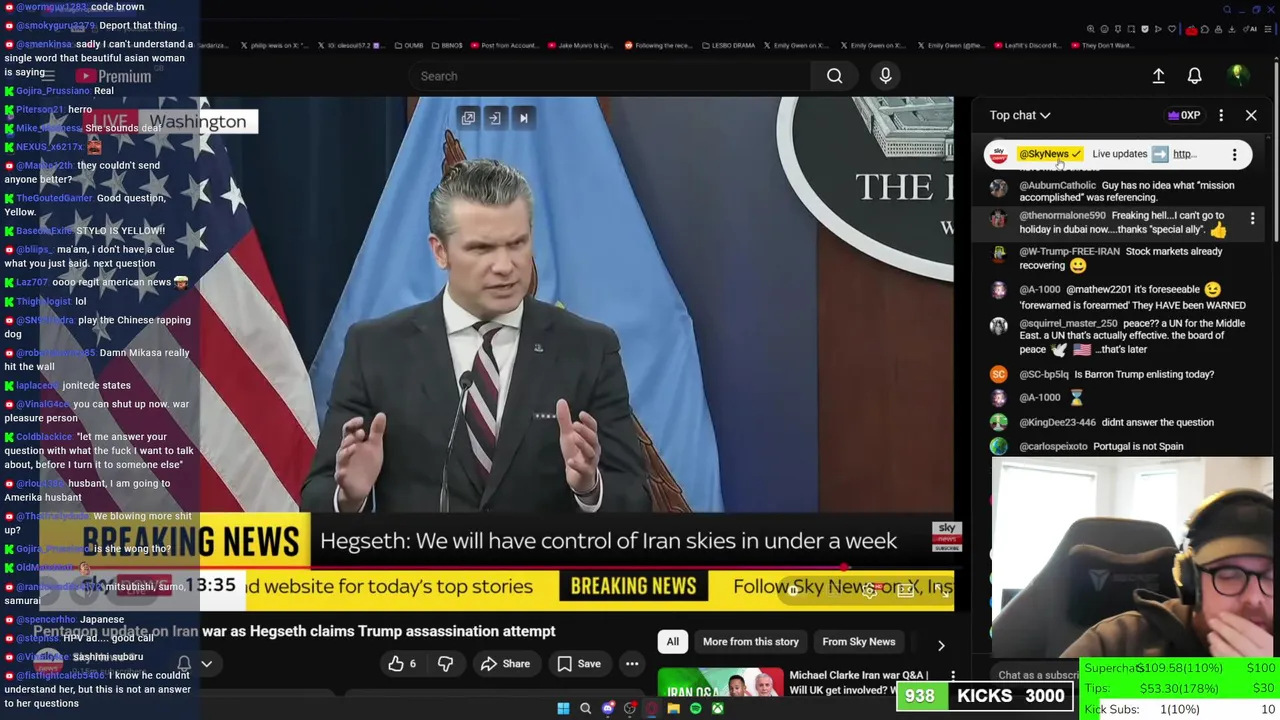The width and height of the screenshot is (1280, 720).
Task: Click @carlospeixoto username in chat
Action: 1053,447
